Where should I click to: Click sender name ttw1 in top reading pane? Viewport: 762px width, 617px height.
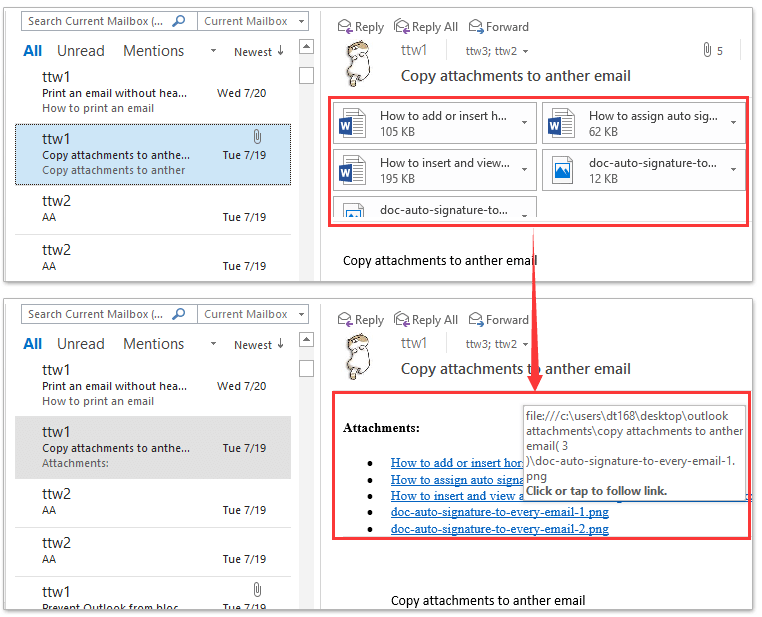click(414, 50)
